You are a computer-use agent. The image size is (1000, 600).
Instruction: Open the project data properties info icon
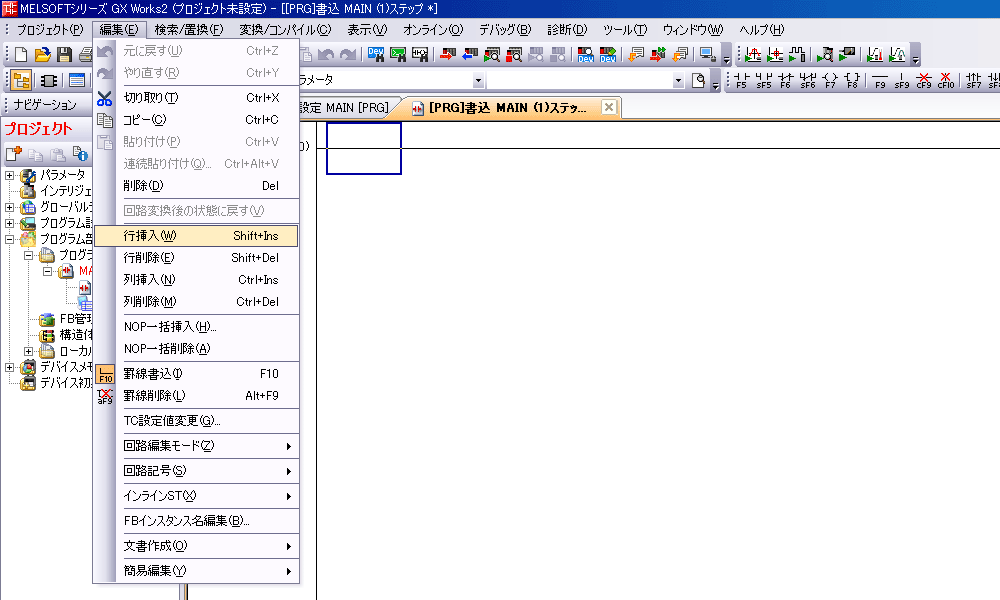pyautogui.click(x=80, y=154)
